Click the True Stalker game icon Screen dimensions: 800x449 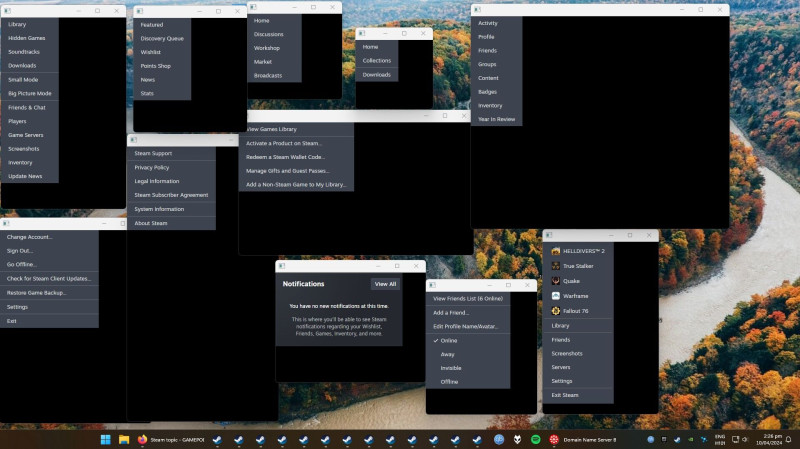click(x=556, y=266)
